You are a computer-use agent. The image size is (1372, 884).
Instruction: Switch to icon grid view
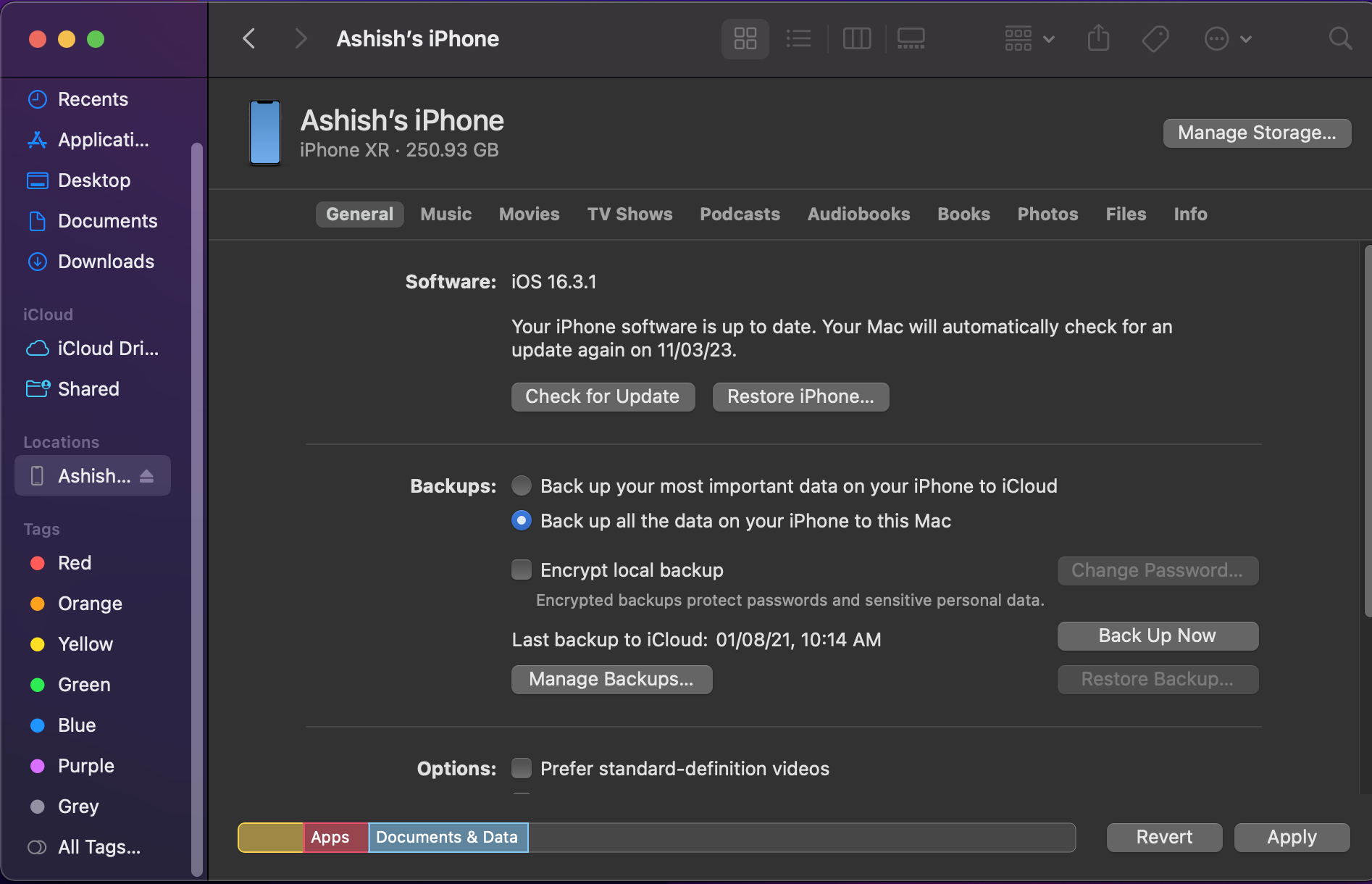click(x=745, y=38)
